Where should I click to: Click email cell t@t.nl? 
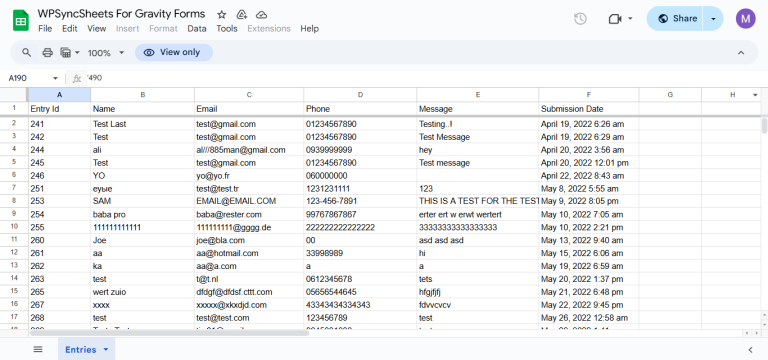[249, 279]
